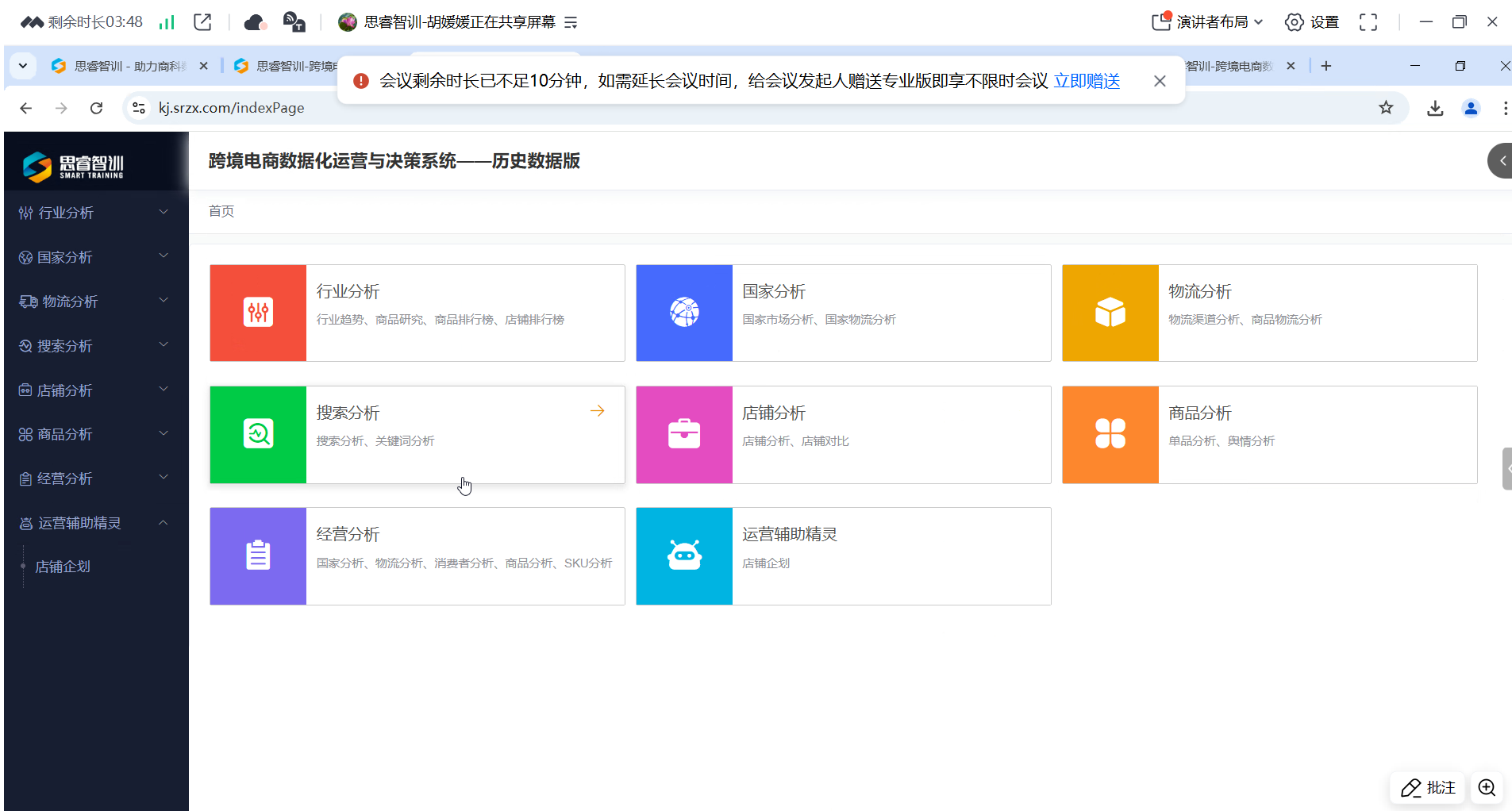
Task: Select the blue globe 国家分析 icon
Action: pos(683,312)
